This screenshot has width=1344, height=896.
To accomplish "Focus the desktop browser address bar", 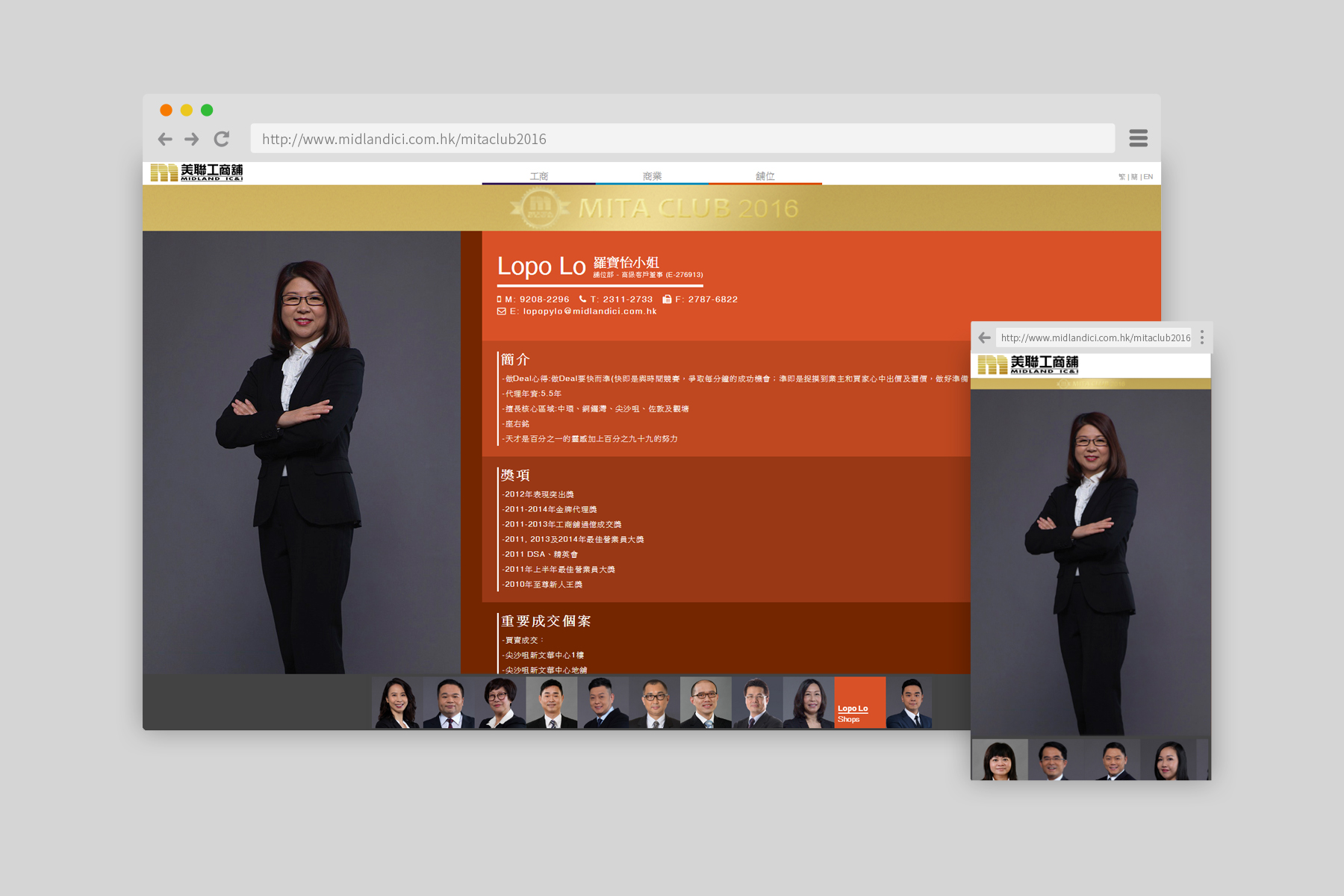I will pos(682,139).
